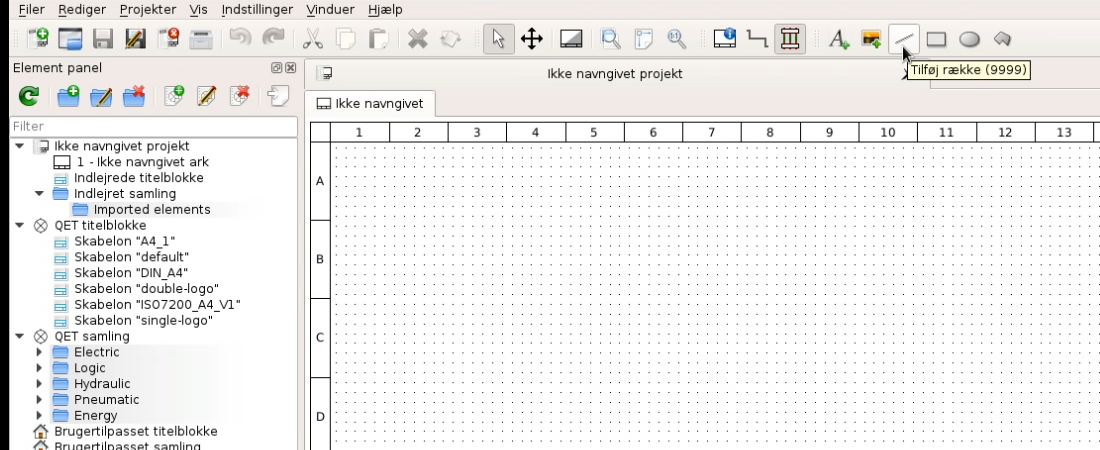The height and width of the screenshot is (450, 1100).
Task: Click the add text field tool
Action: (x=838, y=39)
